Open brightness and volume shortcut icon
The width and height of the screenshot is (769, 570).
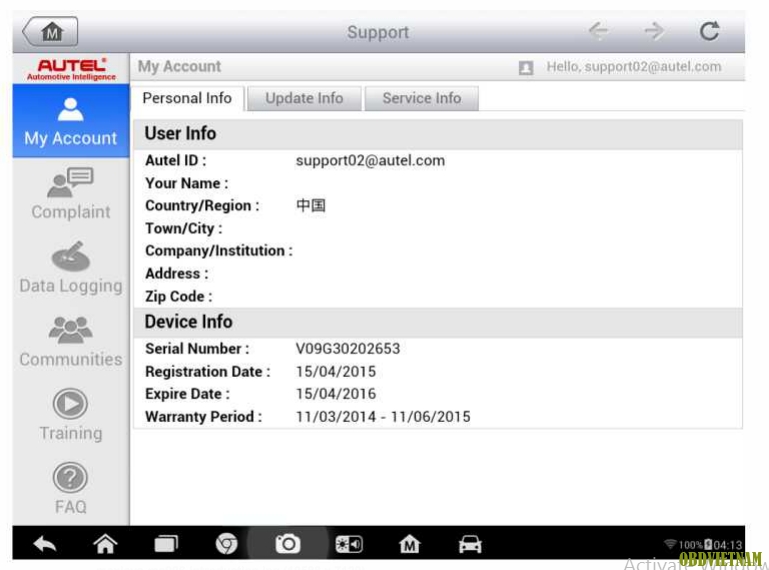tap(349, 544)
